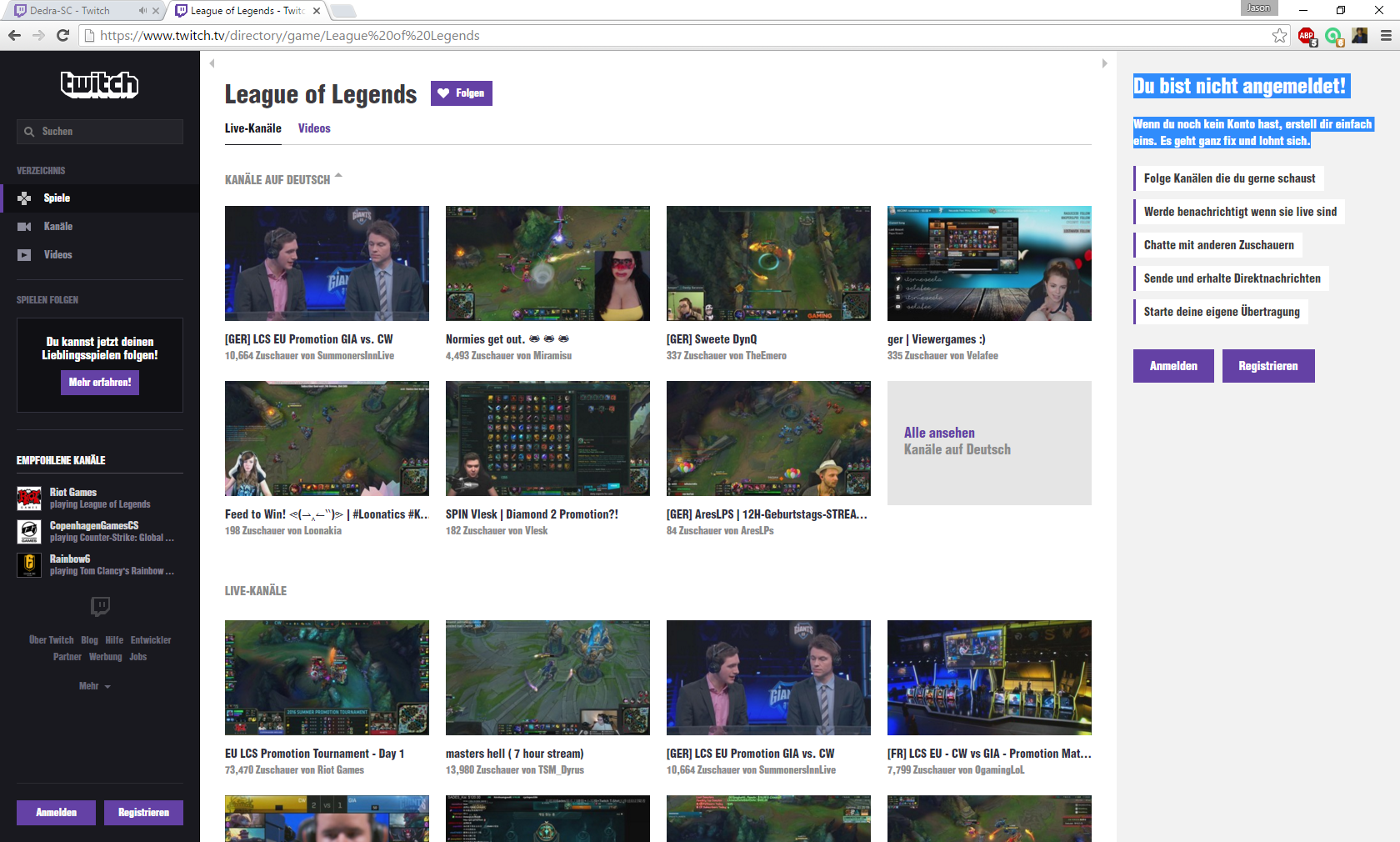
Task: Open the Normies get out stream thumbnail
Action: (547, 263)
